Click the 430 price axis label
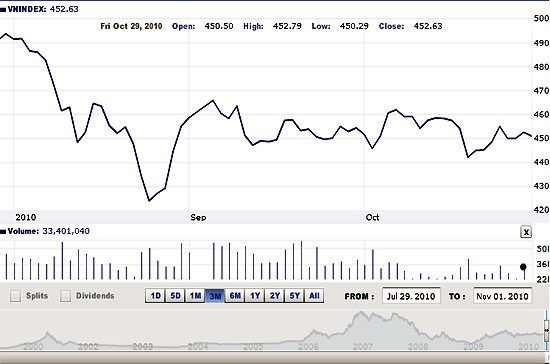 541,186
